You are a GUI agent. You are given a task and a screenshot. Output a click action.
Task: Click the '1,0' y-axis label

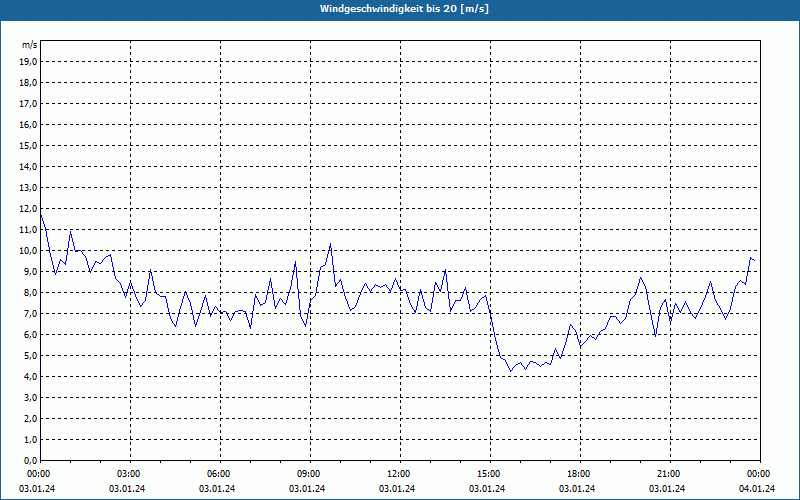[30, 439]
